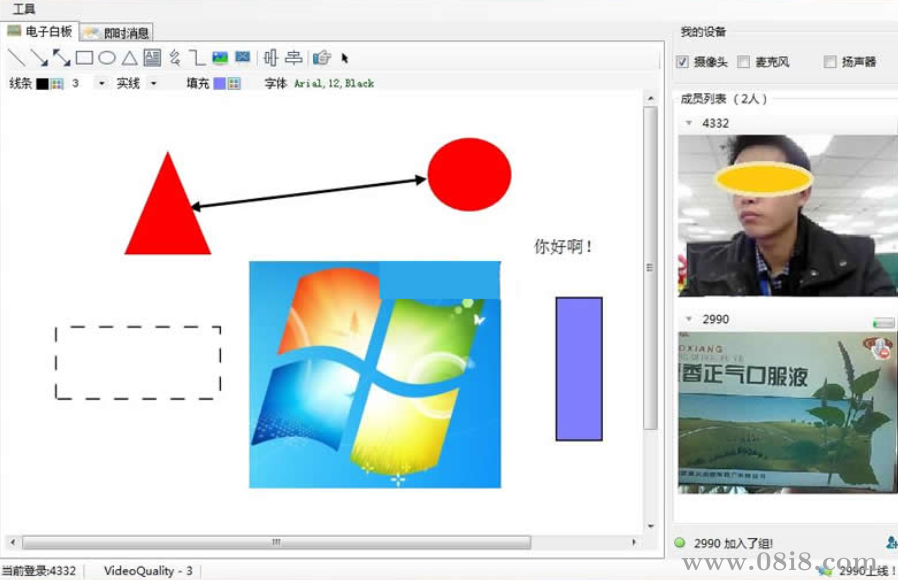
Task: Click the VideoQuality - 3 status entry
Action: 148,570
